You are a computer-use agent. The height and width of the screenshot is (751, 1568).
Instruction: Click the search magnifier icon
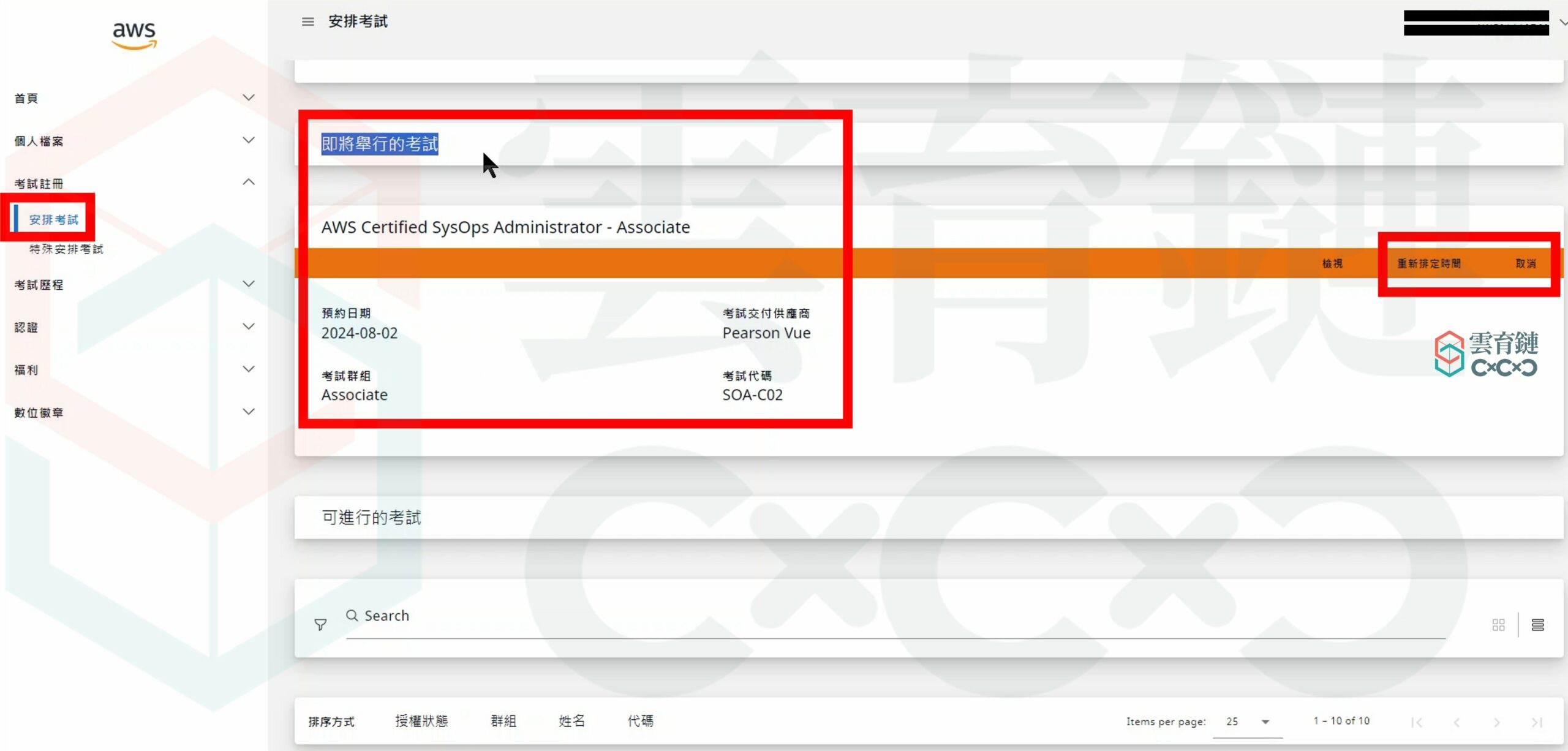point(352,616)
